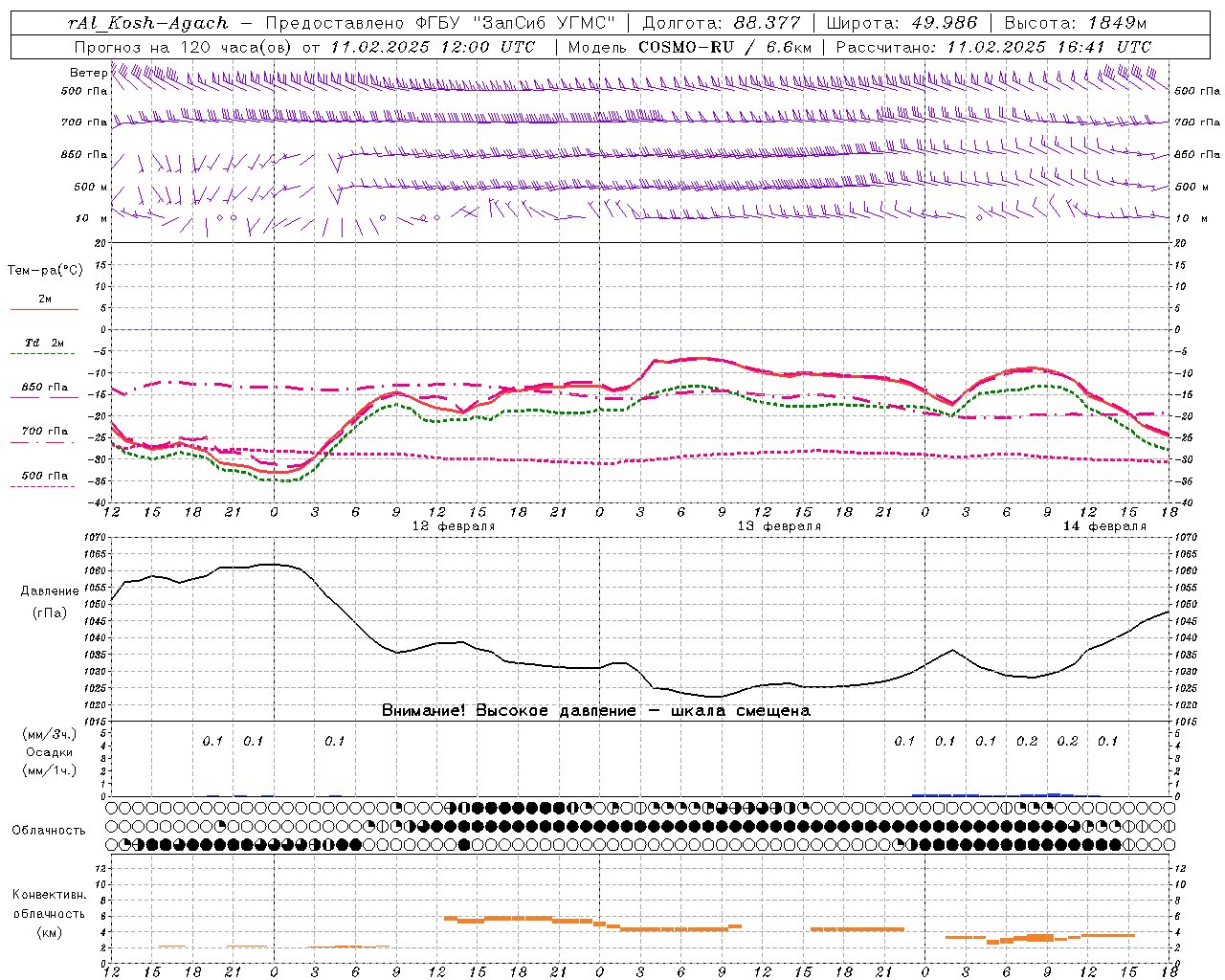Click the model name COSMO-RU / 6.6км

[725, 47]
